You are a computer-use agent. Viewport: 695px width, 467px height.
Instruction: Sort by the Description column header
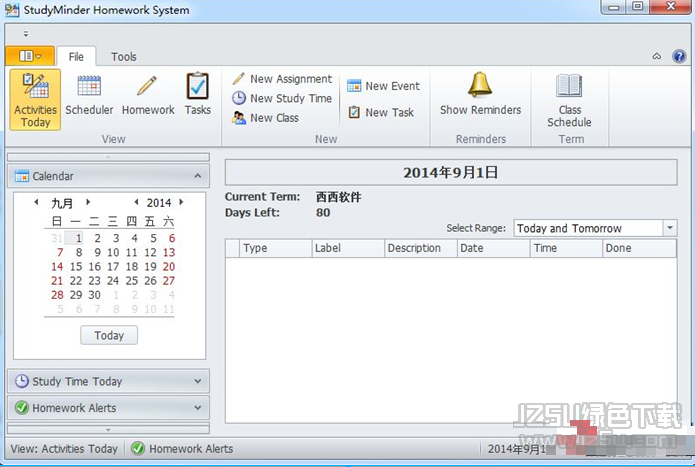[x=421, y=248]
